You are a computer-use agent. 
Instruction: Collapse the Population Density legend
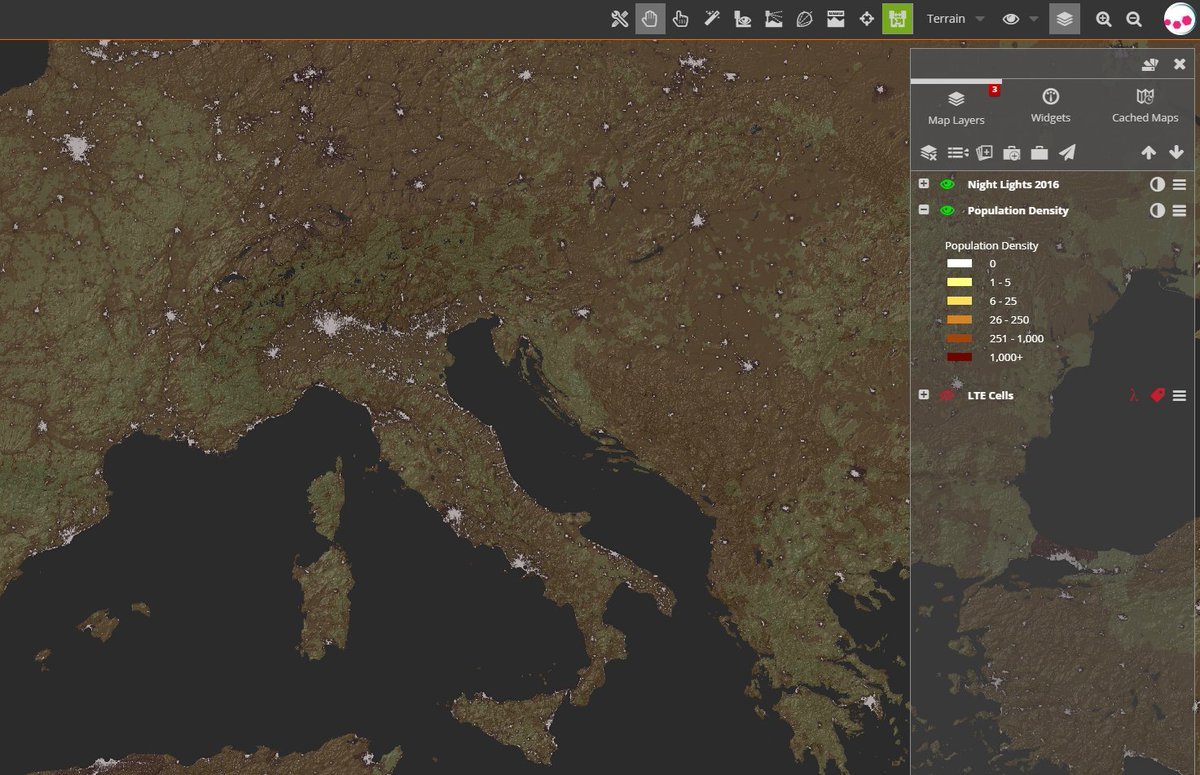924,210
